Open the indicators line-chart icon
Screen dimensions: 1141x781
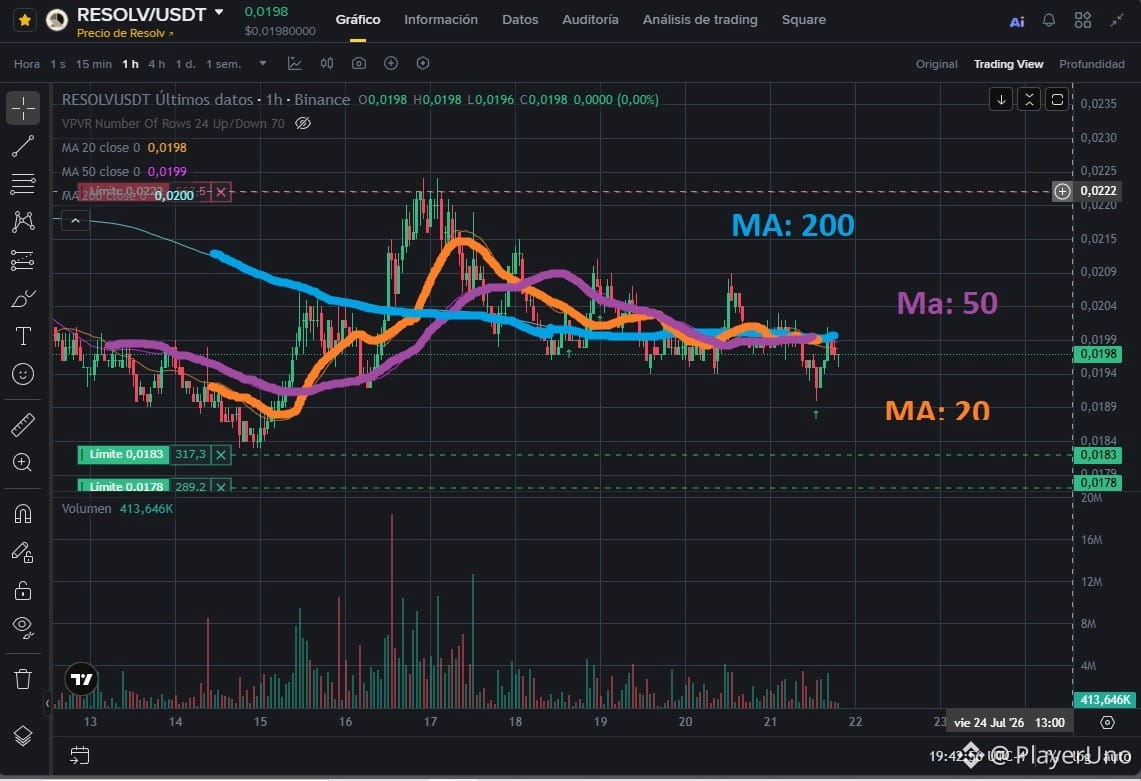(295, 63)
